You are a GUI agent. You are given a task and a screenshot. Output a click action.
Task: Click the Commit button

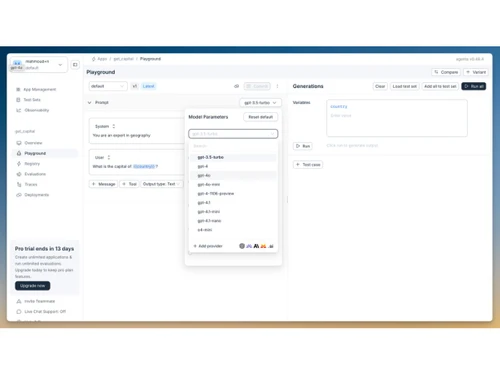click(257, 86)
